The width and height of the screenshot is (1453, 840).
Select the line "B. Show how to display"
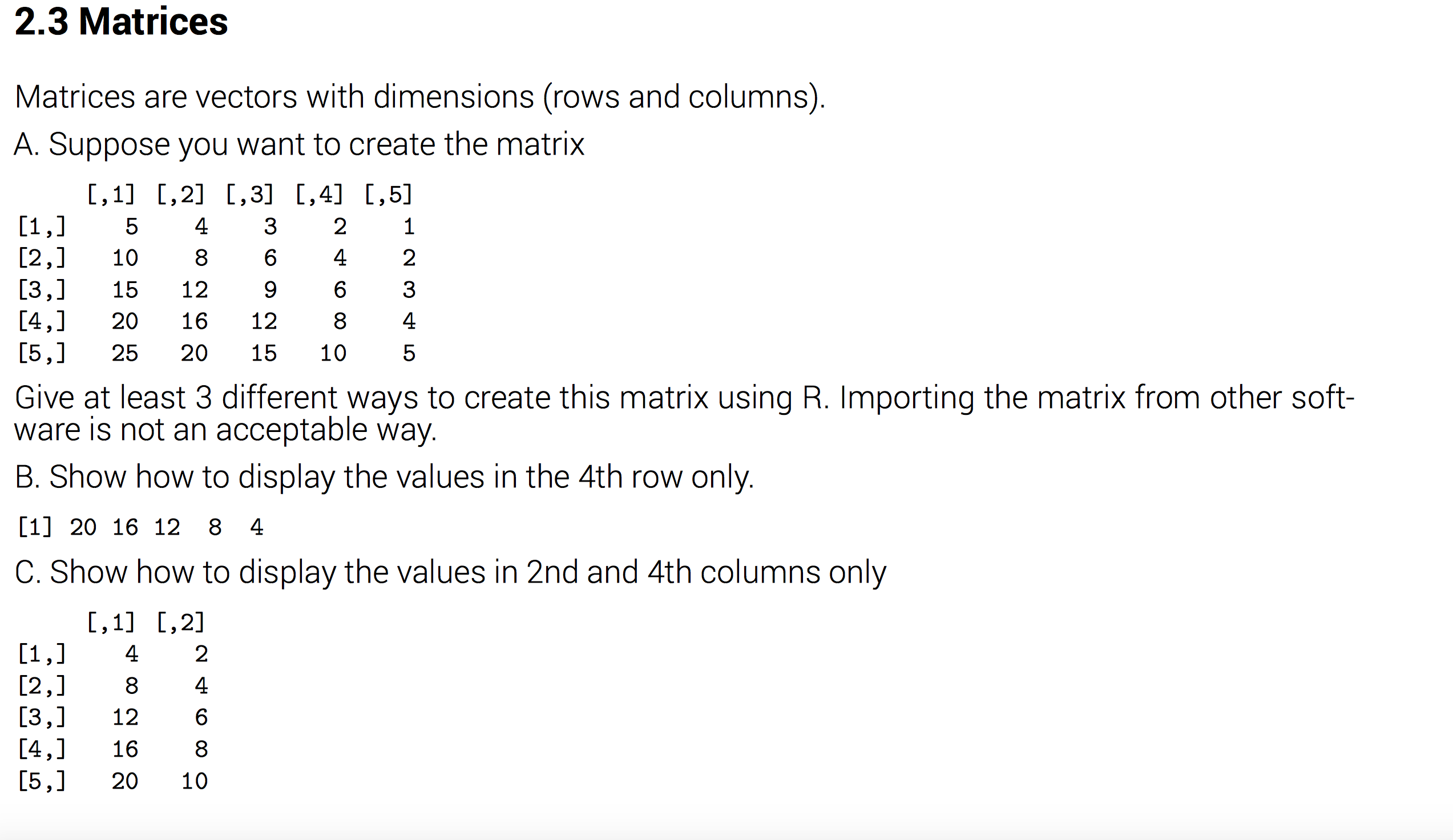384,478
